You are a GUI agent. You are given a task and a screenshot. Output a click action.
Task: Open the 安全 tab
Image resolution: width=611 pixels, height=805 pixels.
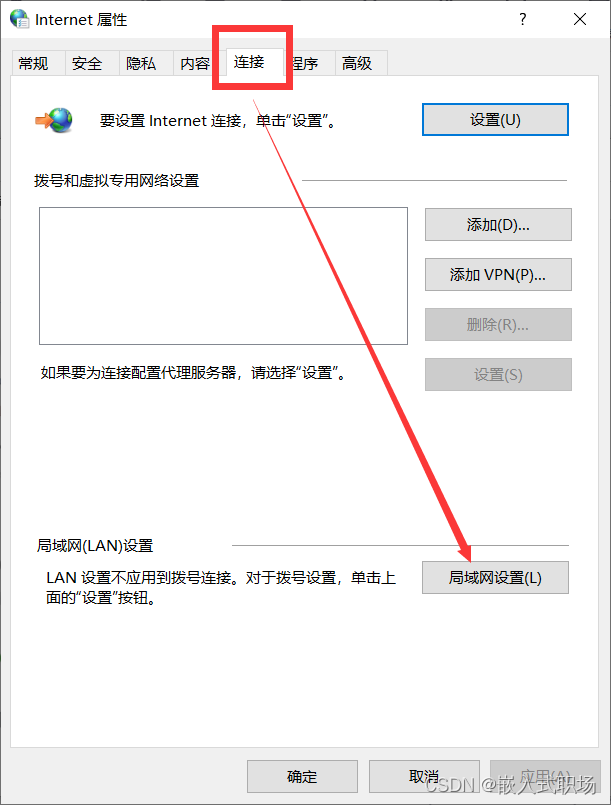(87, 64)
